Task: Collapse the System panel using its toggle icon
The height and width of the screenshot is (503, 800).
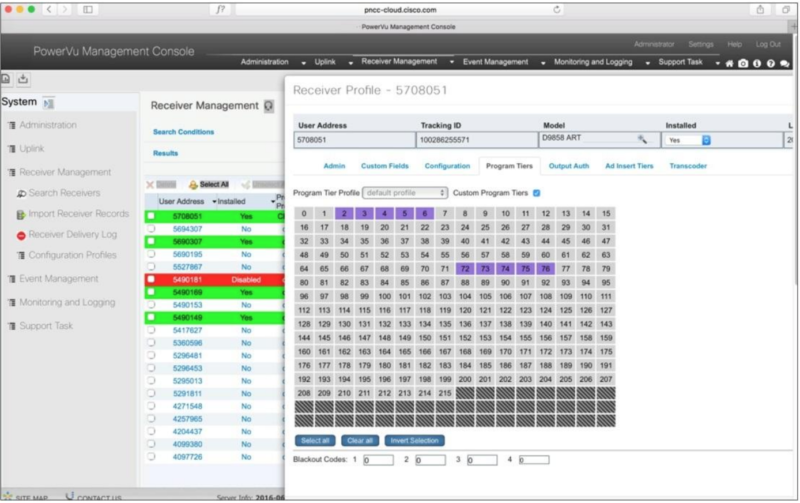Action: point(48,103)
